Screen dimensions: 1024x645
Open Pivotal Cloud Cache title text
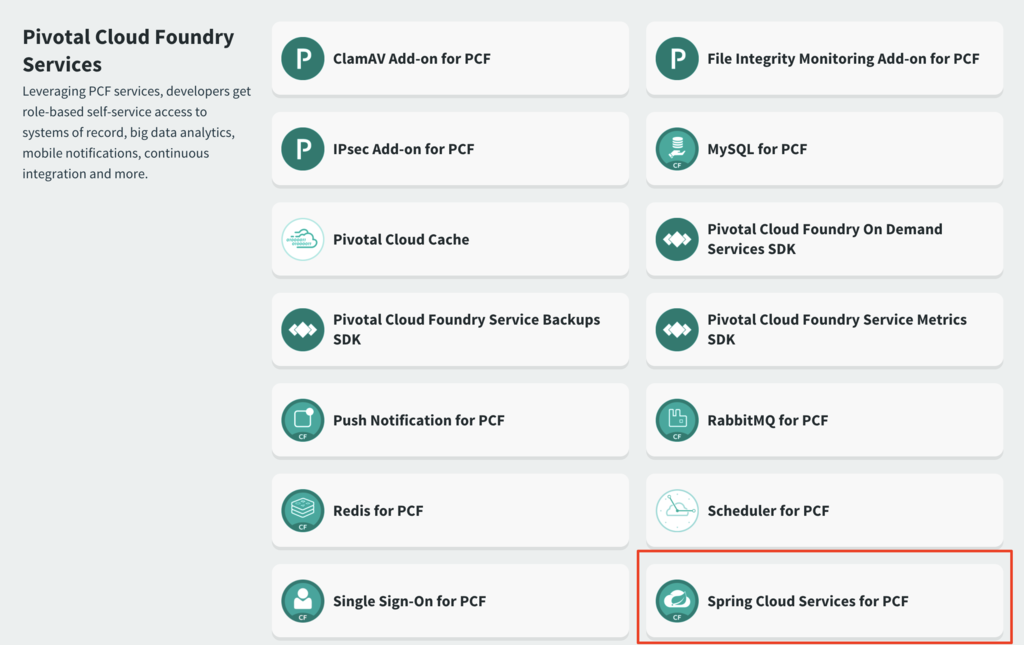point(400,240)
